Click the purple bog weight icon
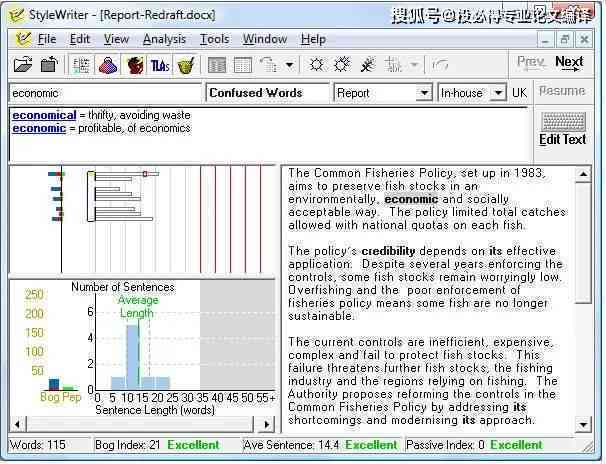Viewport: 606px width, 464px height. point(108,65)
